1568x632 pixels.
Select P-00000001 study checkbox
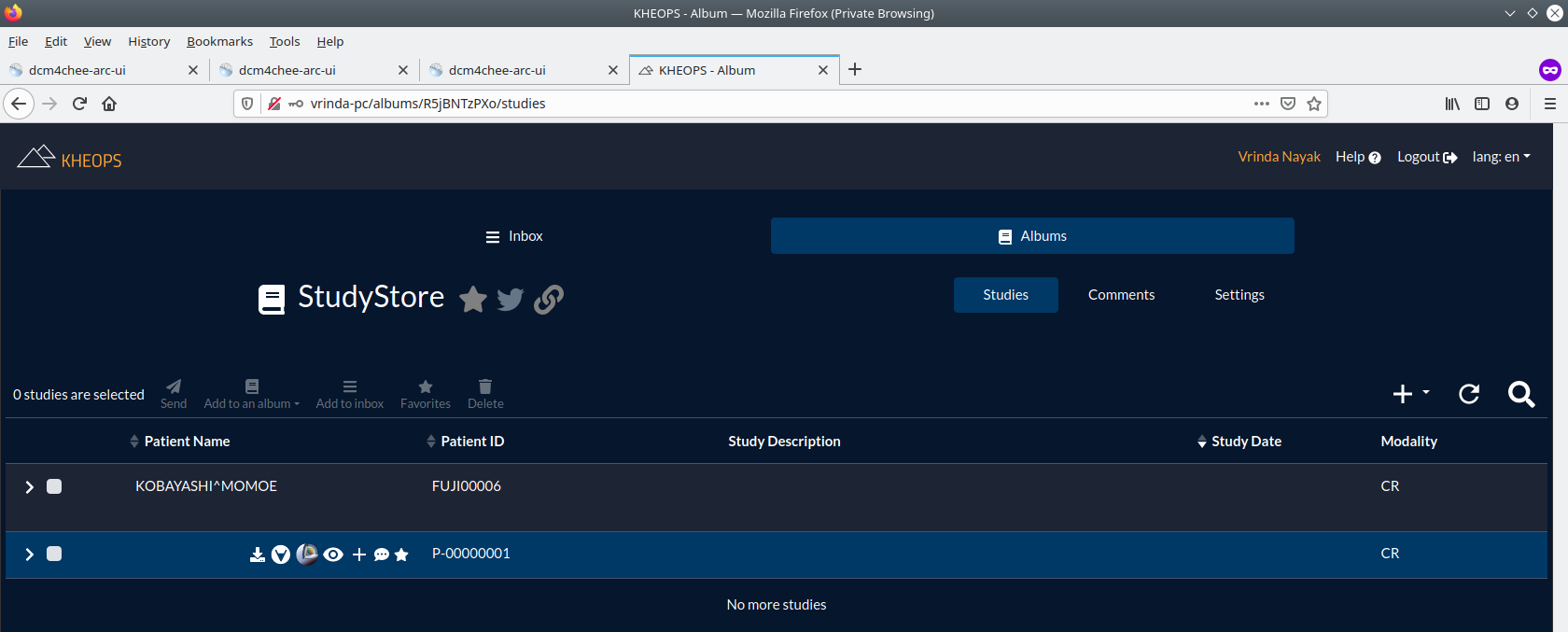pyautogui.click(x=54, y=554)
